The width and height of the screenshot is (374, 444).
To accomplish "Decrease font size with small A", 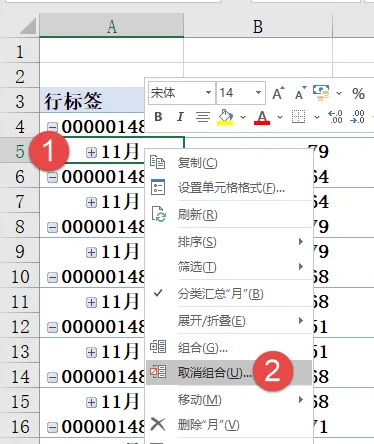I will [x=300, y=93].
